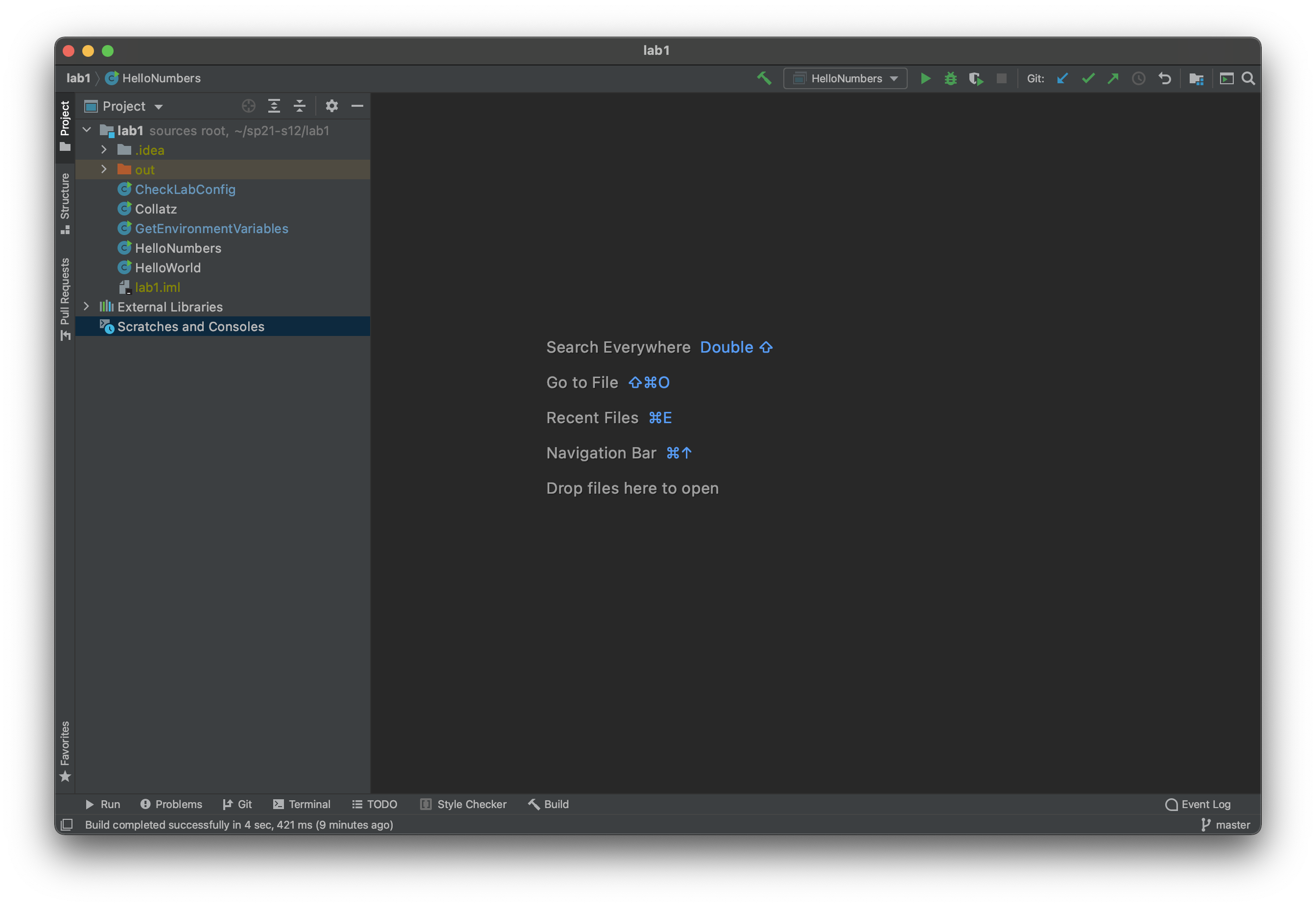This screenshot has height=907, width=1316.
Task: Hide the Project tool window with minus icon
Action: click(357, 106)
